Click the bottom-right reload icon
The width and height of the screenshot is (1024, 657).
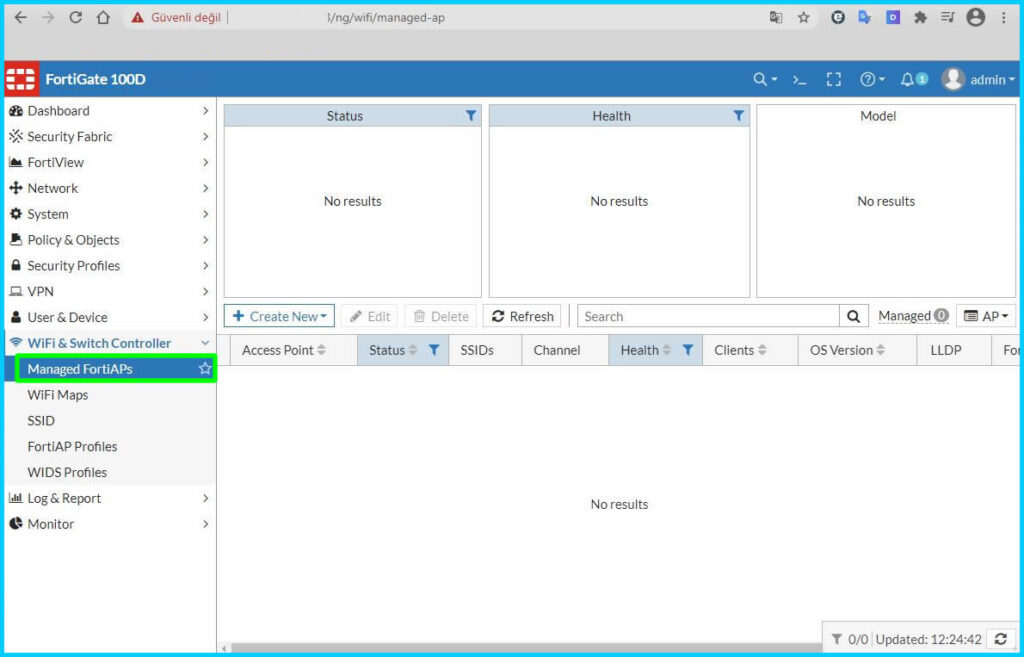pyautogui.click(x=1000, y=639)
